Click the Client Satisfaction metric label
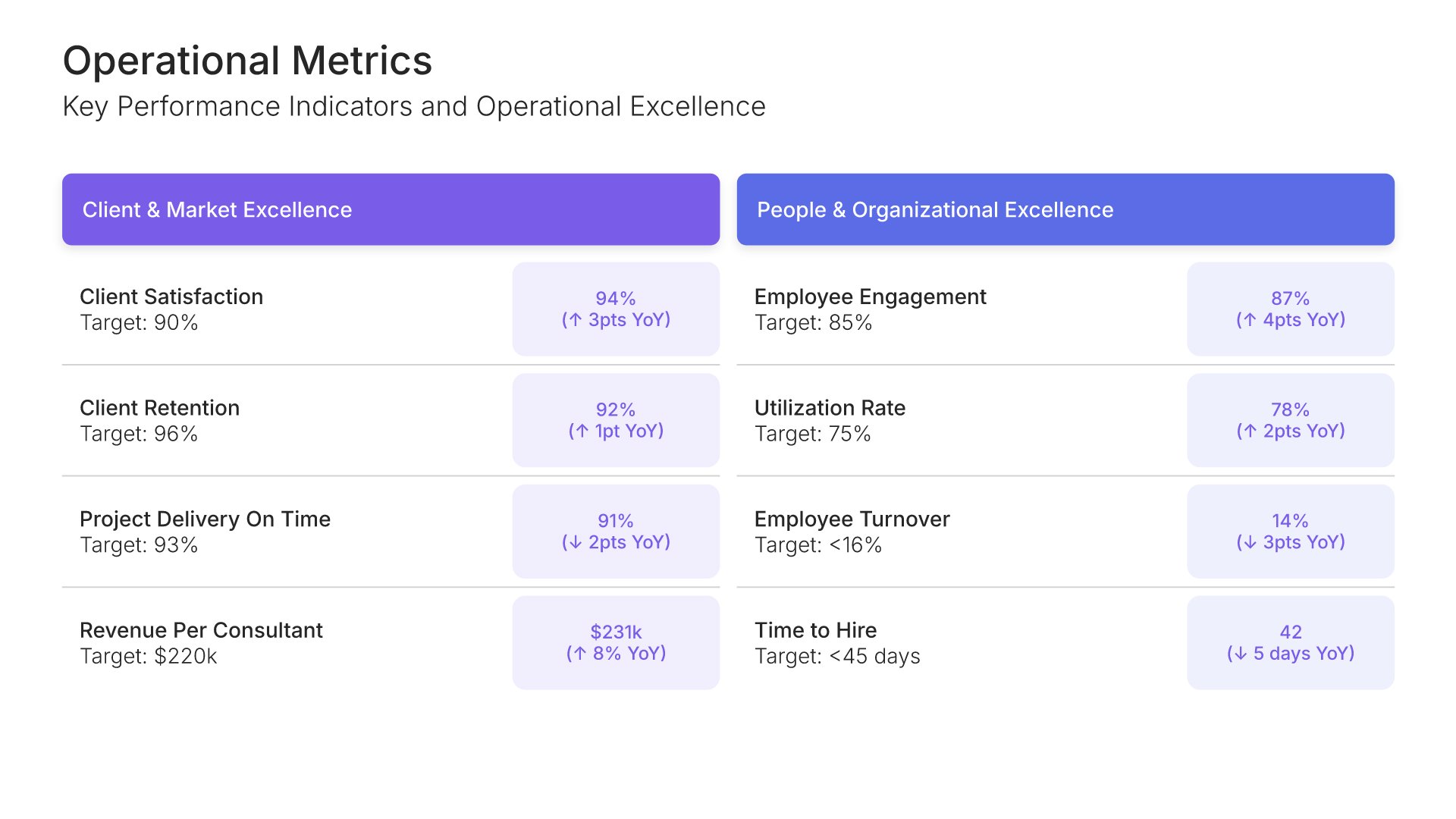The height and width of the screenshot is (819, 1456). [171, 297]
